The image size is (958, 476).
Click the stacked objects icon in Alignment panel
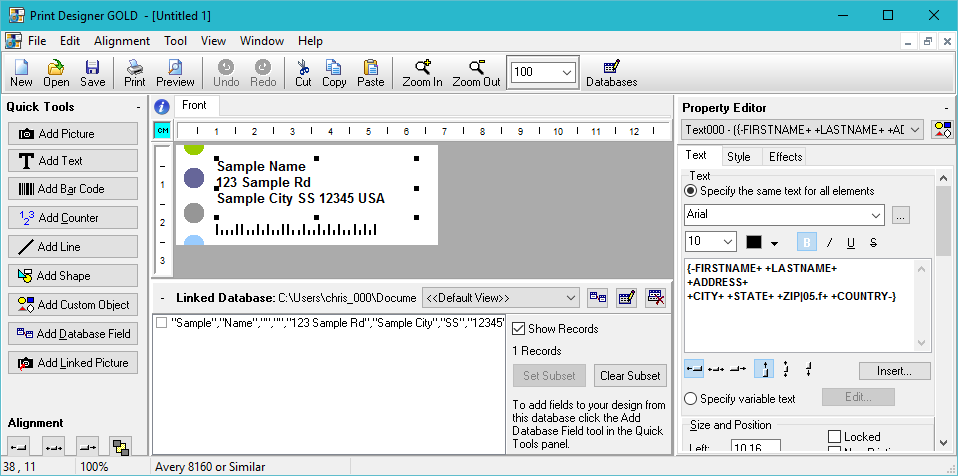[x=121, y=447]
